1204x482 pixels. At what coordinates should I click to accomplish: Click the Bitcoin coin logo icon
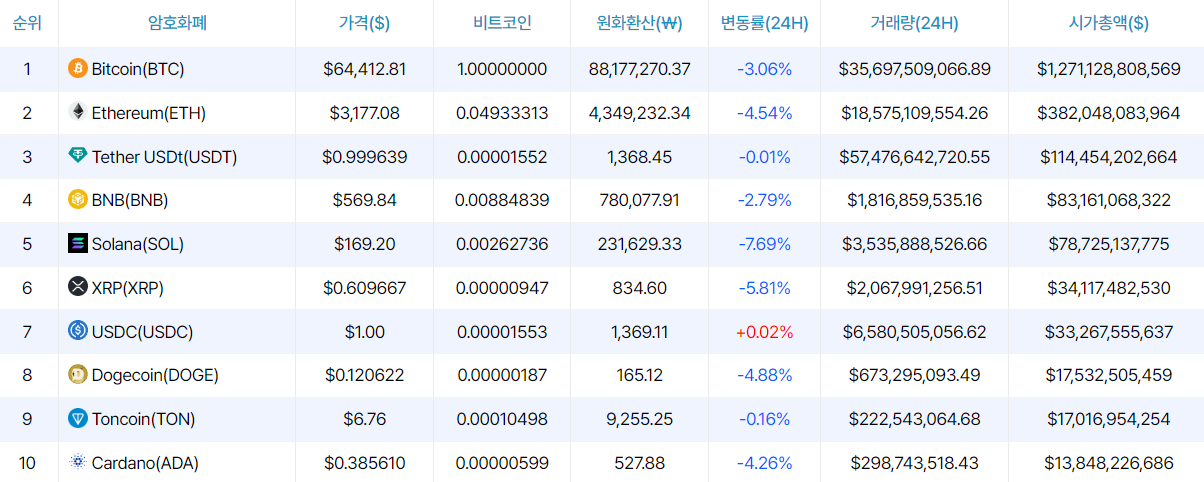[78, 69]
